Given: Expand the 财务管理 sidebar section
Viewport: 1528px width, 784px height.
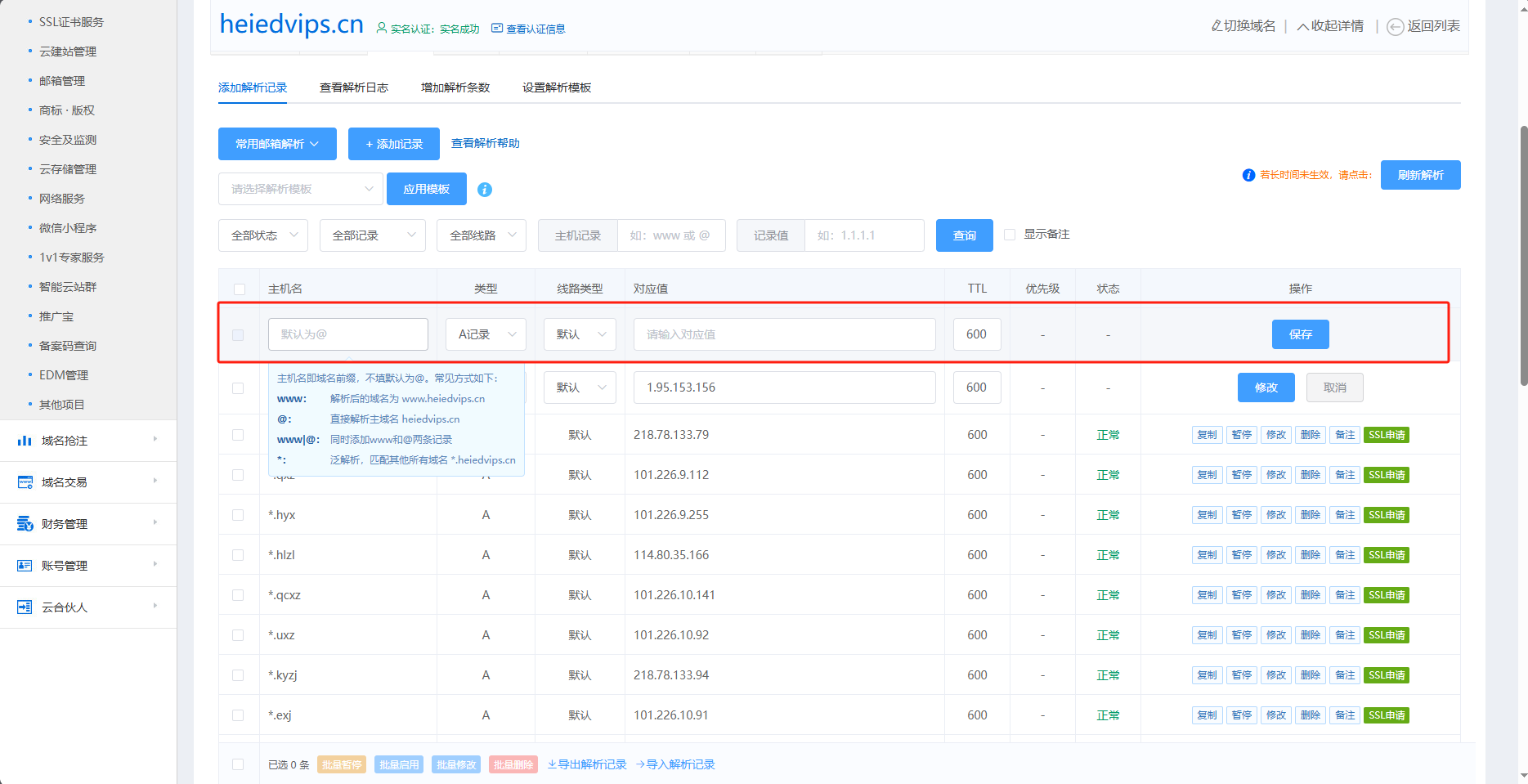Looking at the screenshot, I should pyautogui.click(x=88, y=524).
